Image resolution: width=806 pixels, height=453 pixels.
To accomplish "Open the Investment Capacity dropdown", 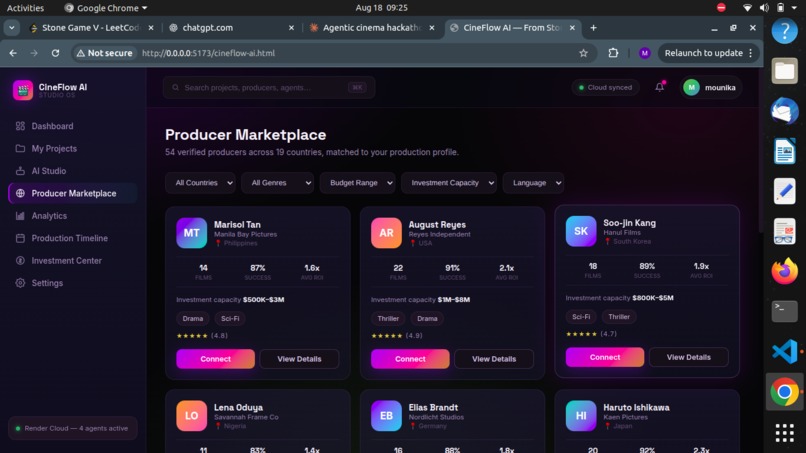I will pos(449,183).
